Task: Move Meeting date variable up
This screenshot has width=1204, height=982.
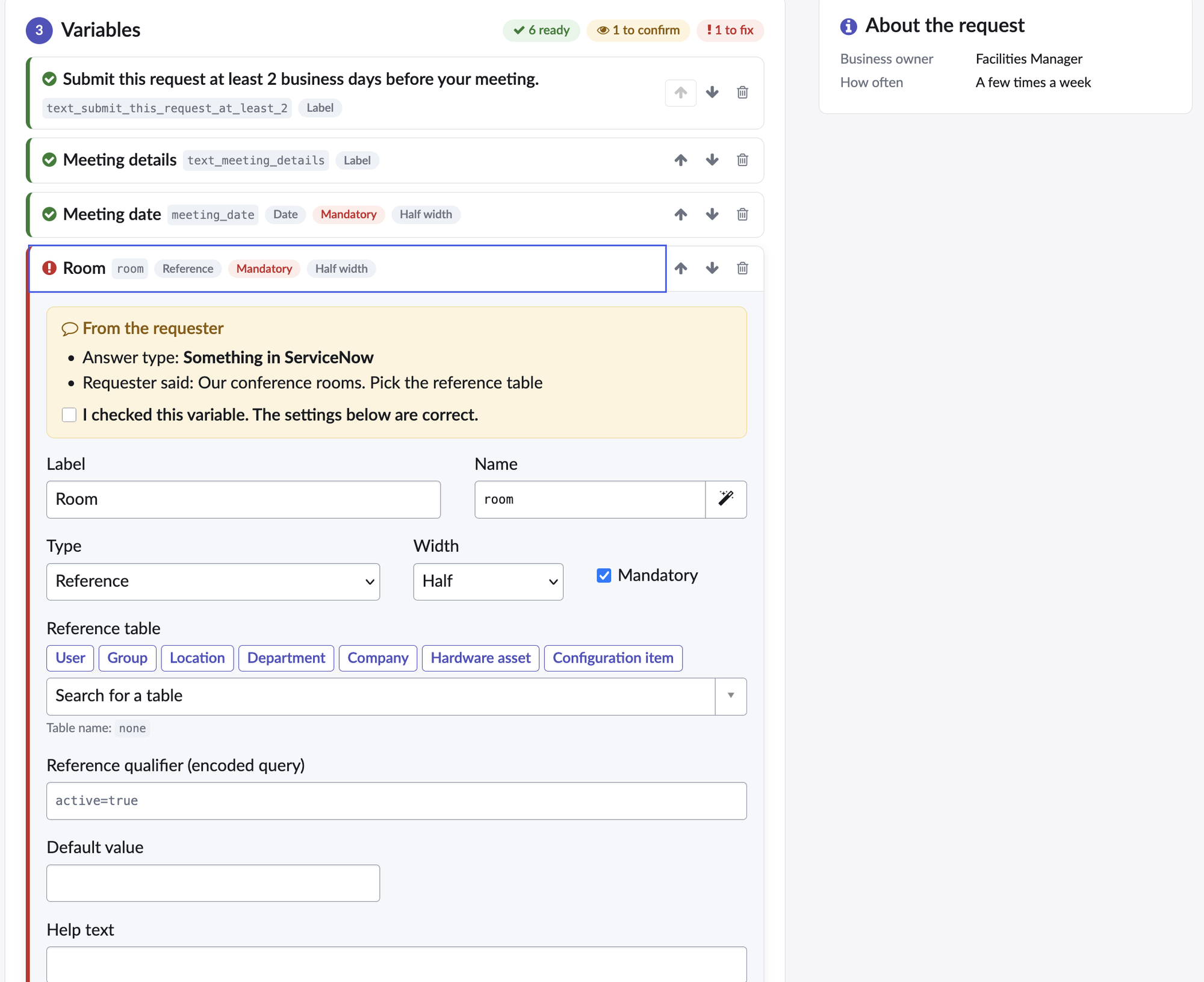Action: tap(680, 214)
